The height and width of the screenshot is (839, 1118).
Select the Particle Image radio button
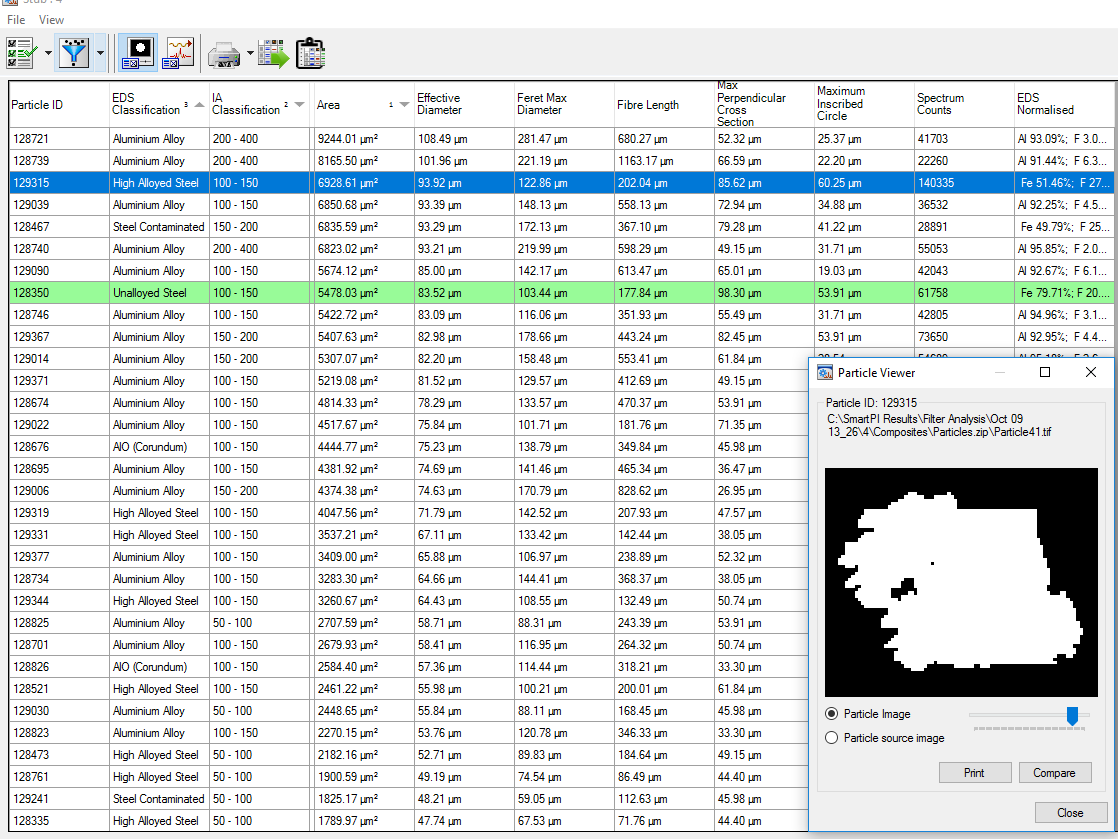(831, 714)
